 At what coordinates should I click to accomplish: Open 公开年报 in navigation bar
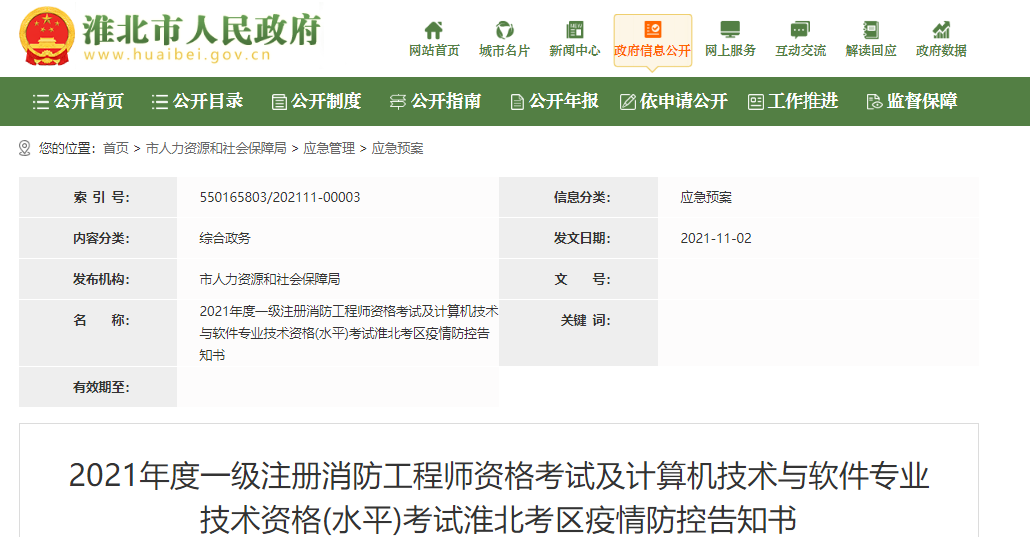click(554, 101)
